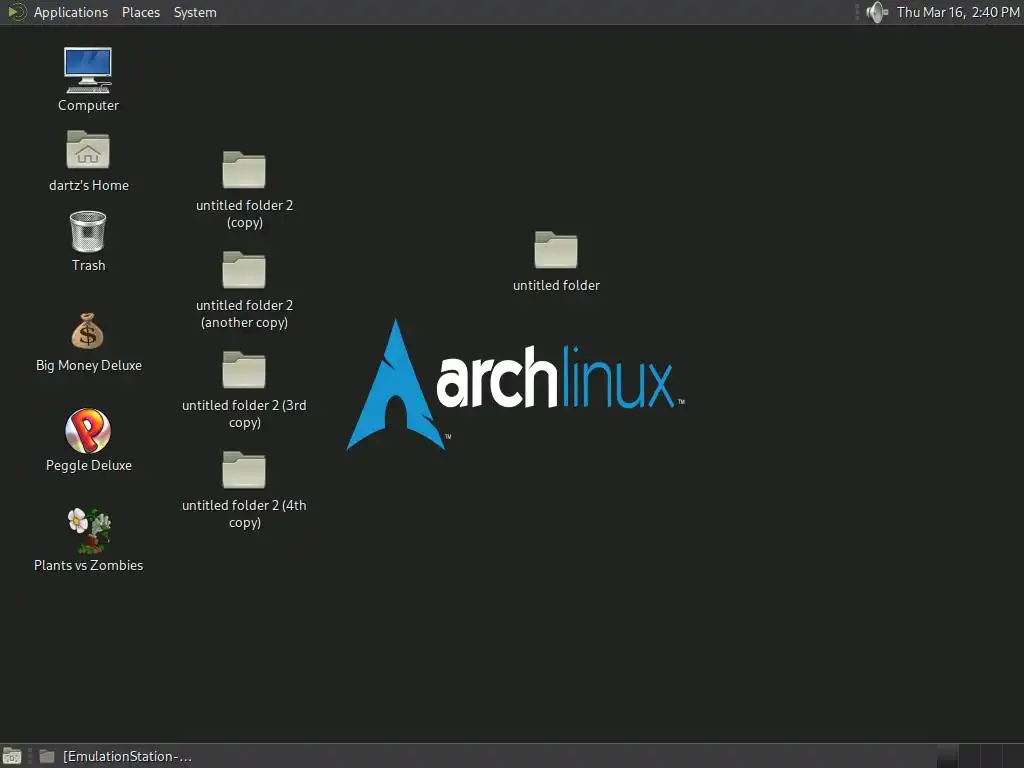Select the Big Money Deluxe launcher

coord(88,331)
